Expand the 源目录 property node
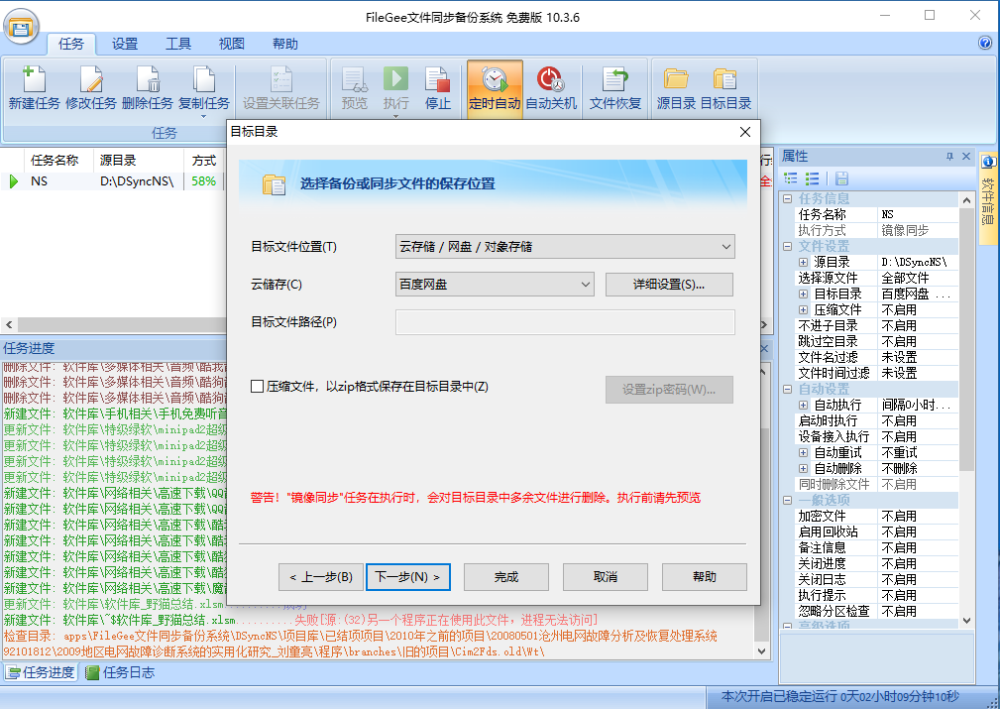The height and width of the screenshot is (709, 1000). [x=804, y=262]
